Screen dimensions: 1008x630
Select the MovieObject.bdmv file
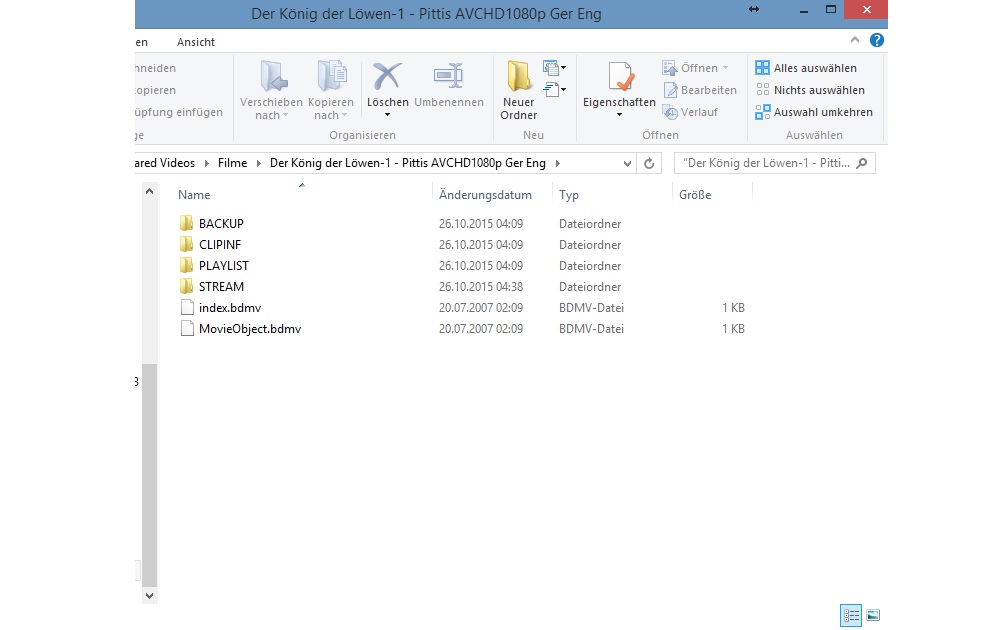click(249, 328)
